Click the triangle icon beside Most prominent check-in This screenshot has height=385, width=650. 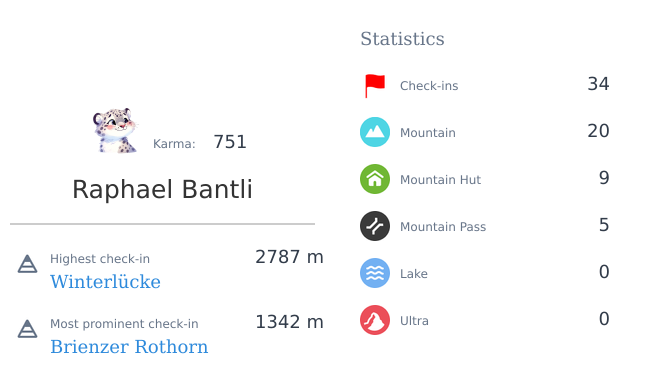click(x=27, y=329)
